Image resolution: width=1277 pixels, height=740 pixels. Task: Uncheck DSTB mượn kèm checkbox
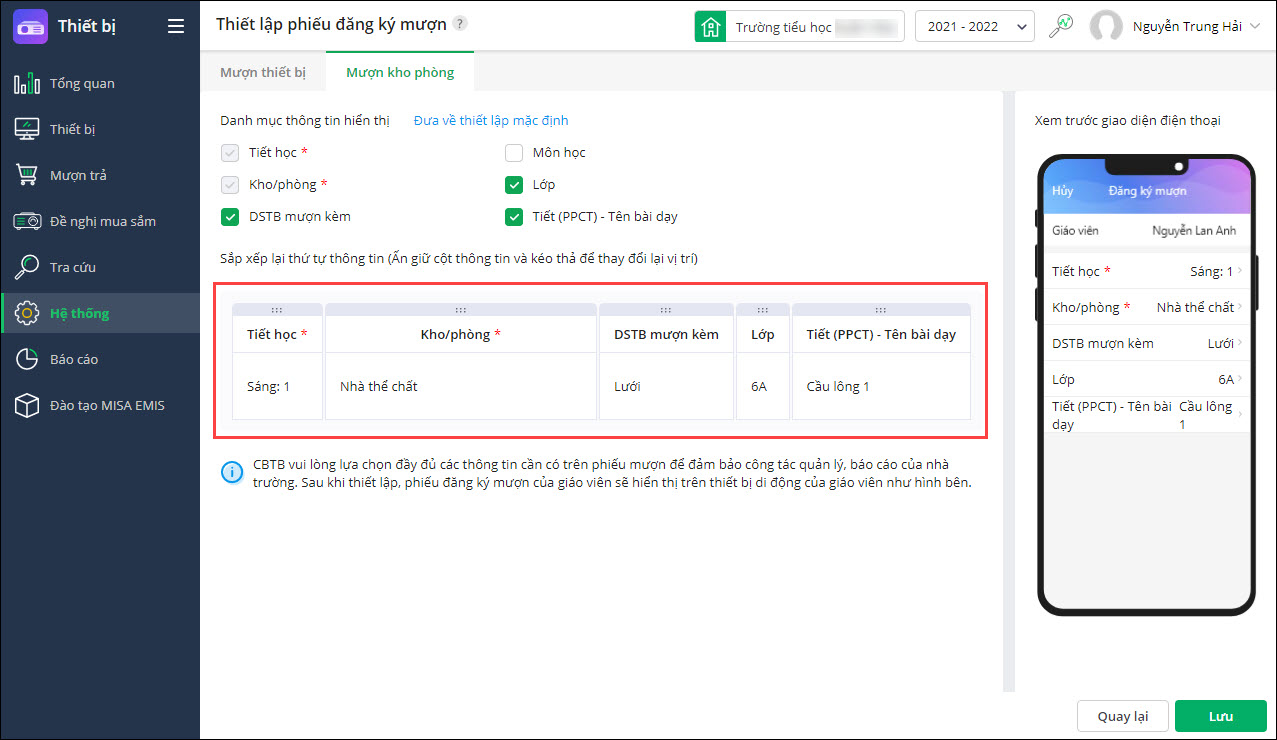(x=230, y=216)
